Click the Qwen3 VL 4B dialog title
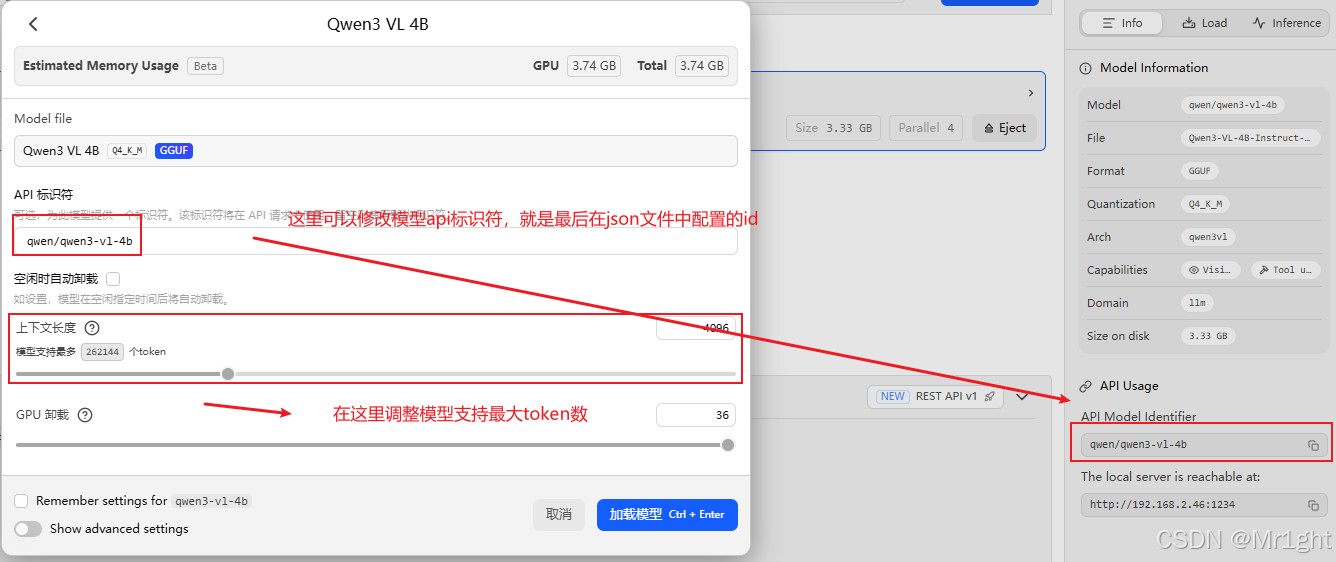The width and height of the screenshot is (1336, 562). pyautogui.click(x=378, y=24)
